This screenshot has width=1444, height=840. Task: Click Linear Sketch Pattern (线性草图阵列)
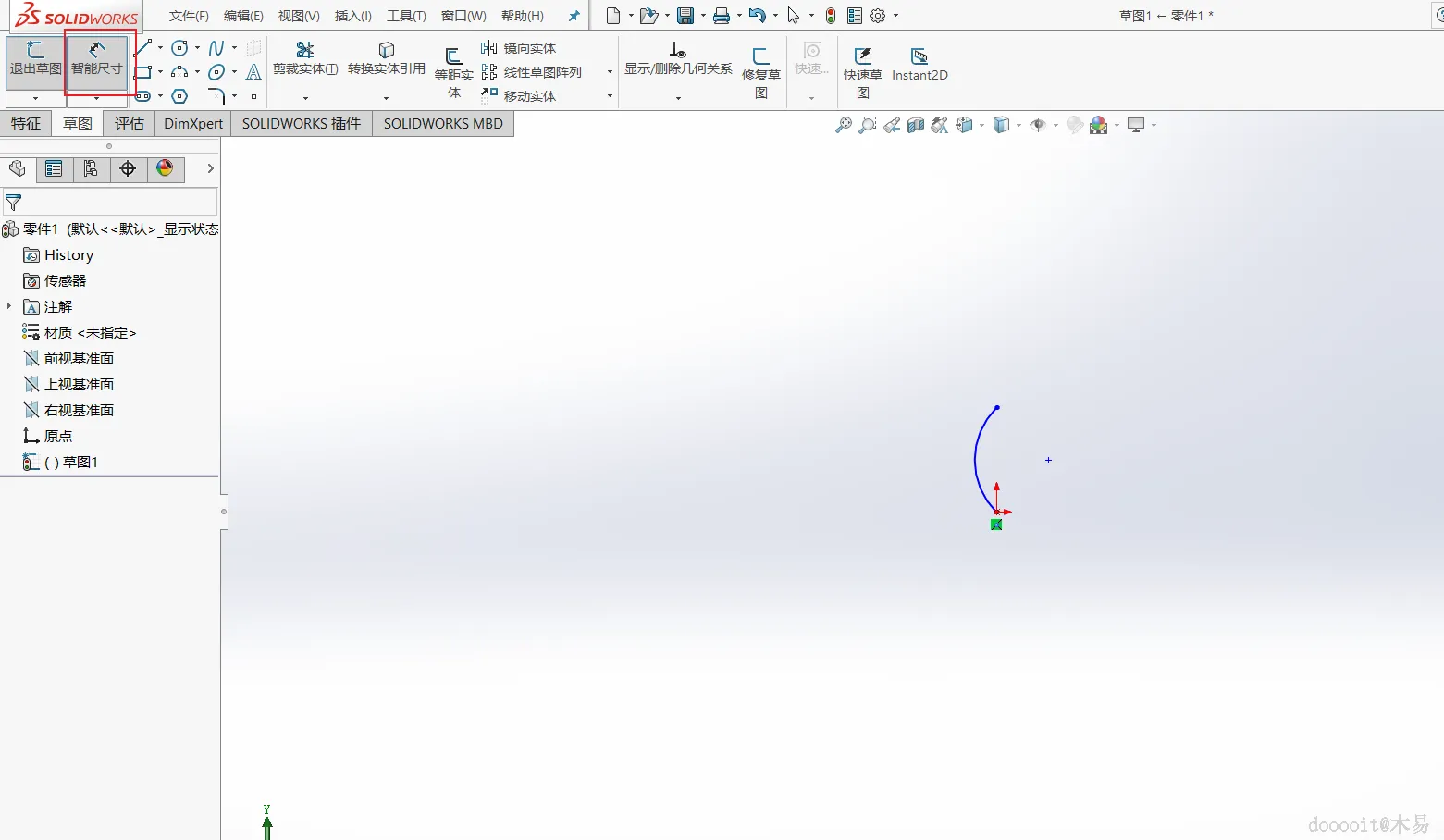pos(532,72)
